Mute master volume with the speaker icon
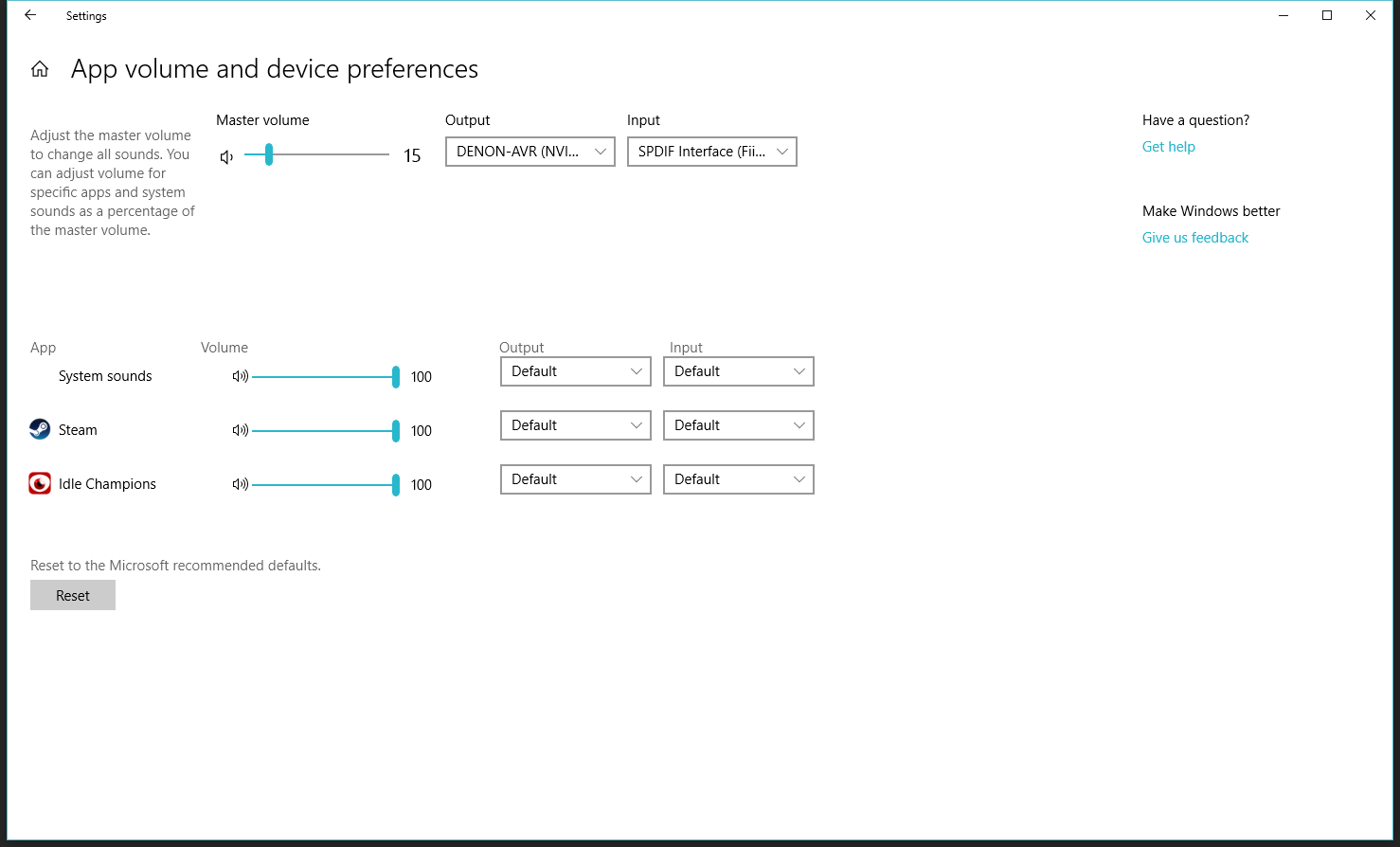1400x847 pixels. pos(226,157)
